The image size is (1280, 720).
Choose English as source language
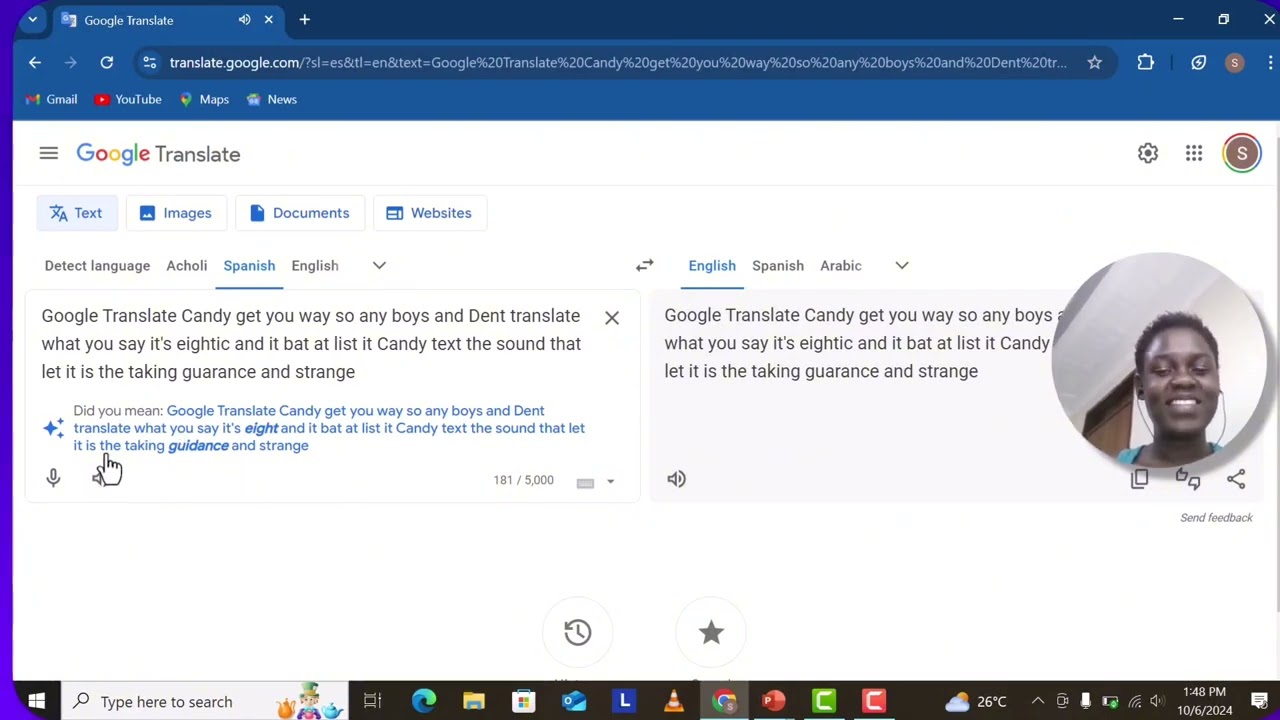315,265
